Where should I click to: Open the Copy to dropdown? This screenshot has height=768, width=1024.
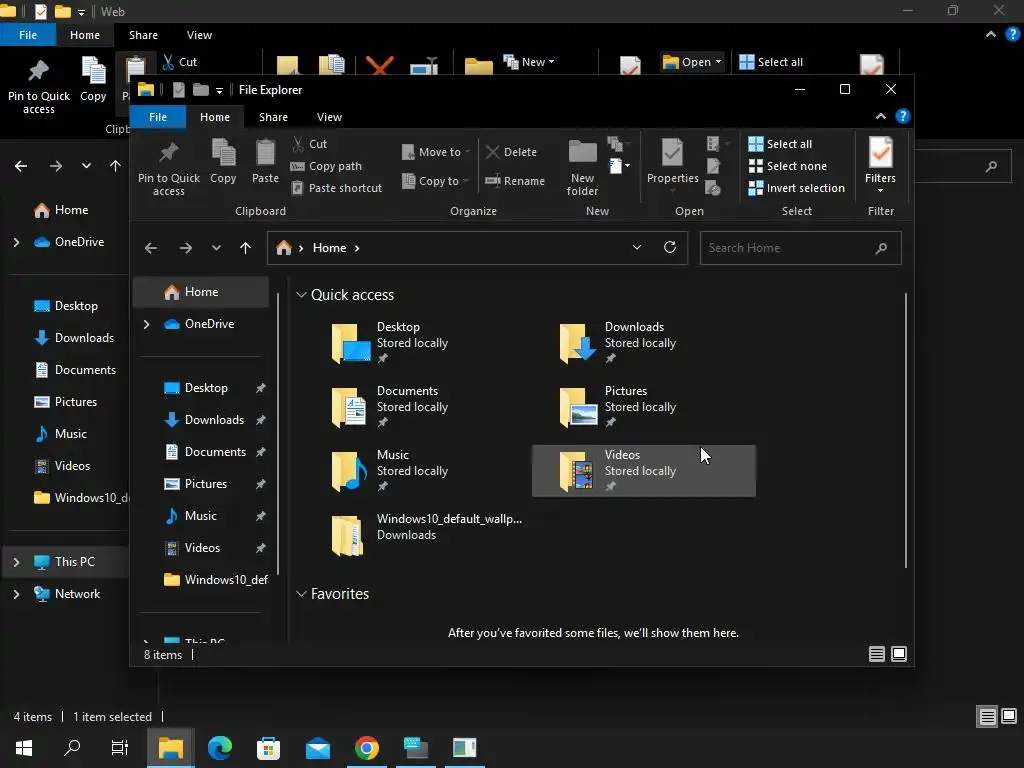[436, 181]
